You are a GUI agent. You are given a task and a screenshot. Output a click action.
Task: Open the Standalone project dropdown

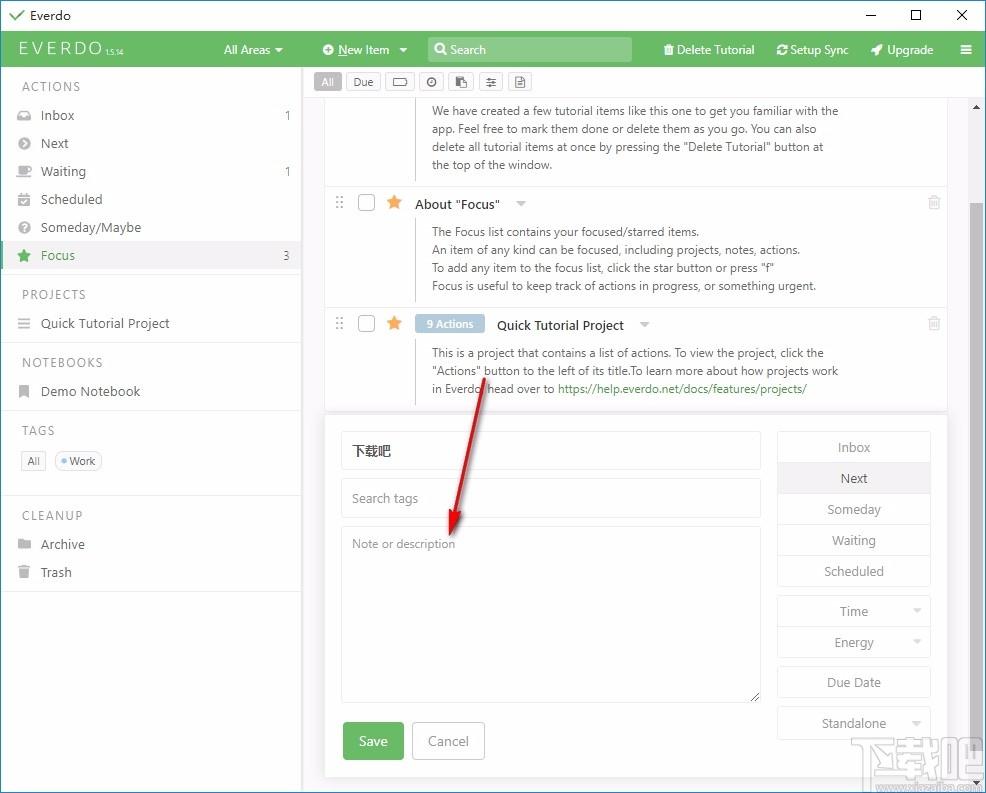tap(853, 723)
